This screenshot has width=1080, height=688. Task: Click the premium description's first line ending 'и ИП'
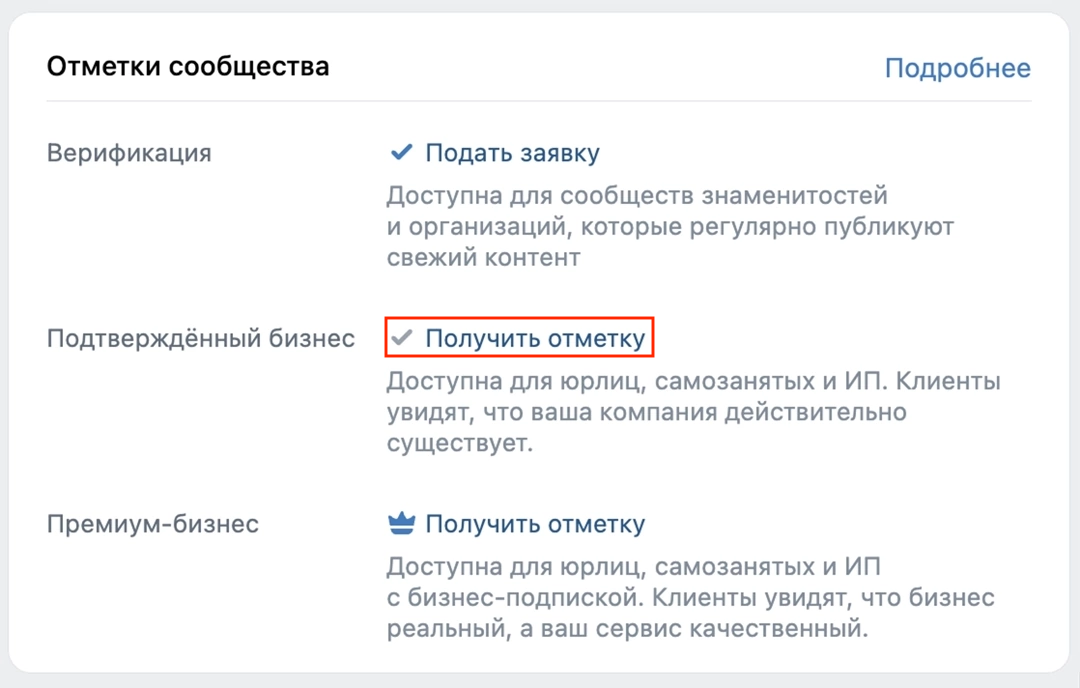pos(634,567)
